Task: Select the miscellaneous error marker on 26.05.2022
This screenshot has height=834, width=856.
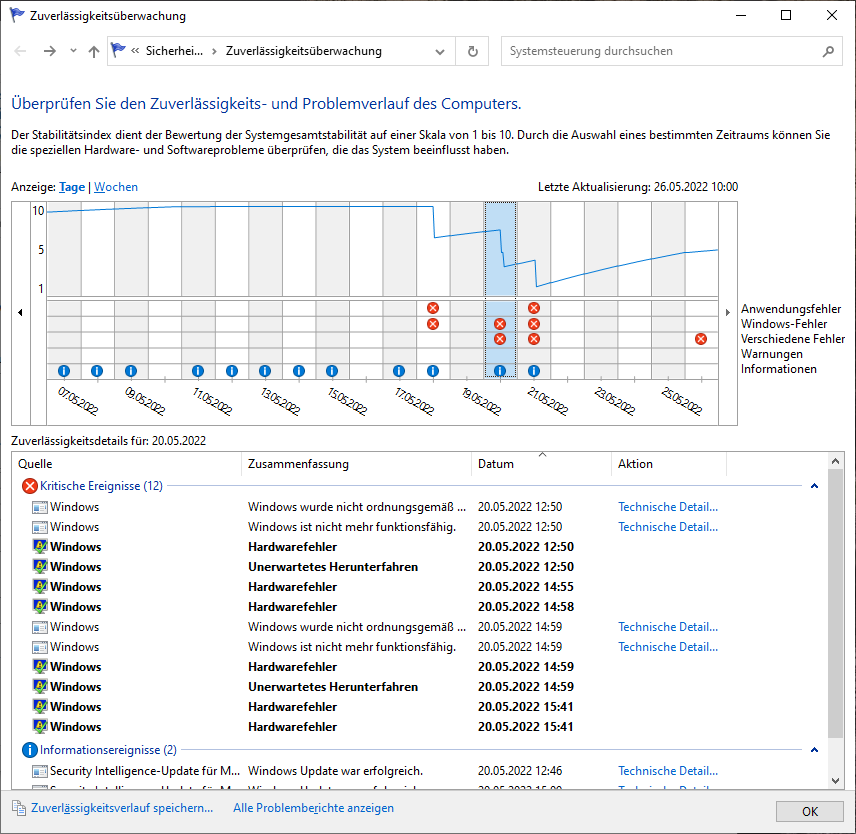Action: (x=701, y=339)
